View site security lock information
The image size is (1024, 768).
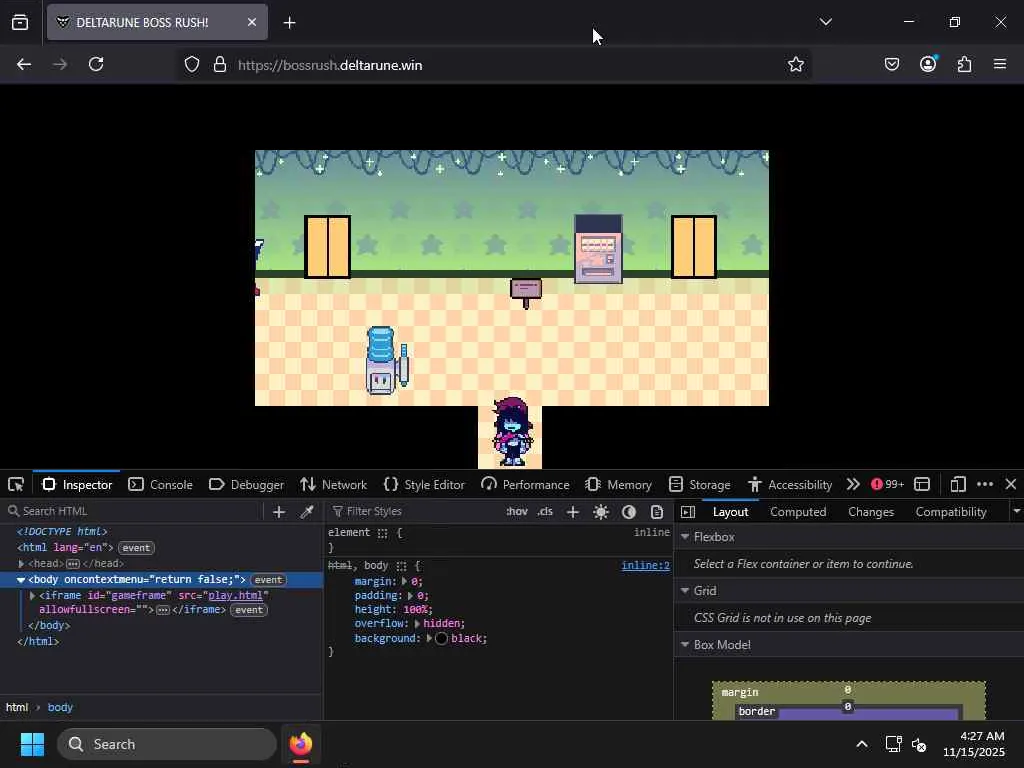pyautogui.click(x=220, y=64)
